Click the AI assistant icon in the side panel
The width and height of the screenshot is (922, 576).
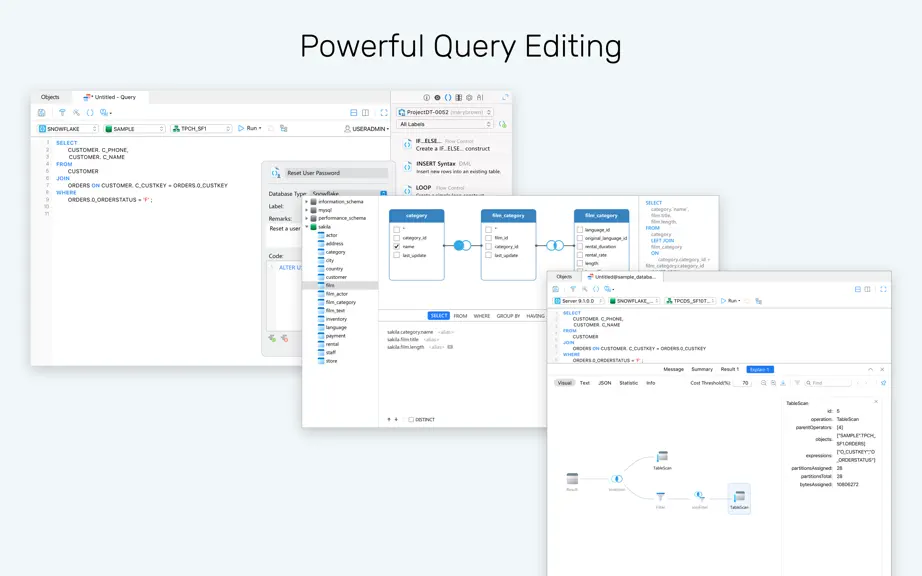point(480,98)
